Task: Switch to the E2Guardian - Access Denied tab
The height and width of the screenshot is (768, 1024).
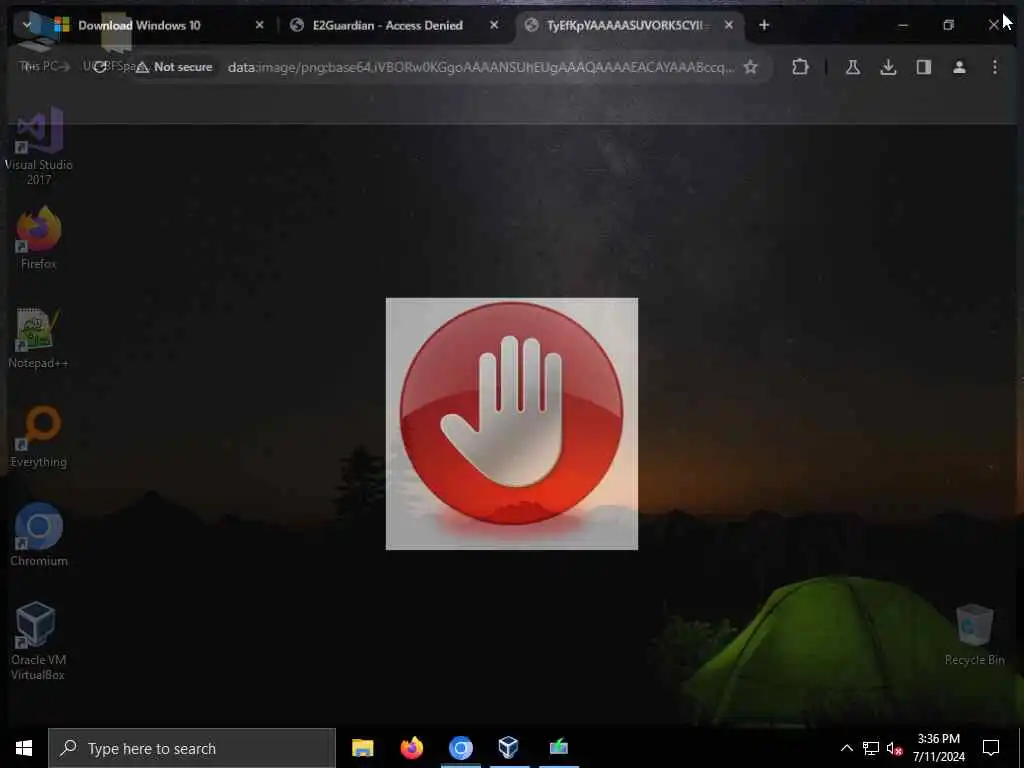Action: 395,25
